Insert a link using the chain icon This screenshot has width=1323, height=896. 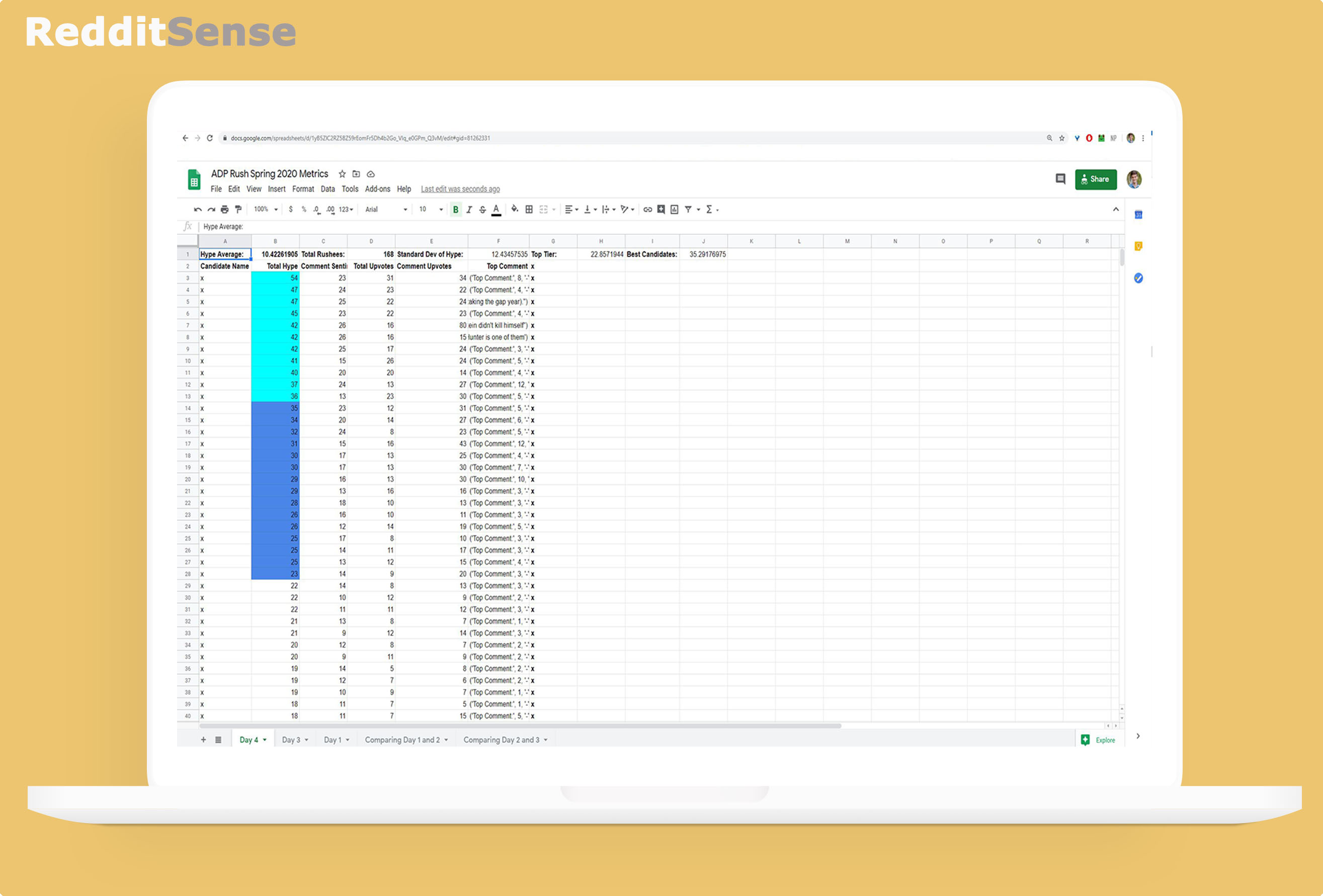click(648, 209)
